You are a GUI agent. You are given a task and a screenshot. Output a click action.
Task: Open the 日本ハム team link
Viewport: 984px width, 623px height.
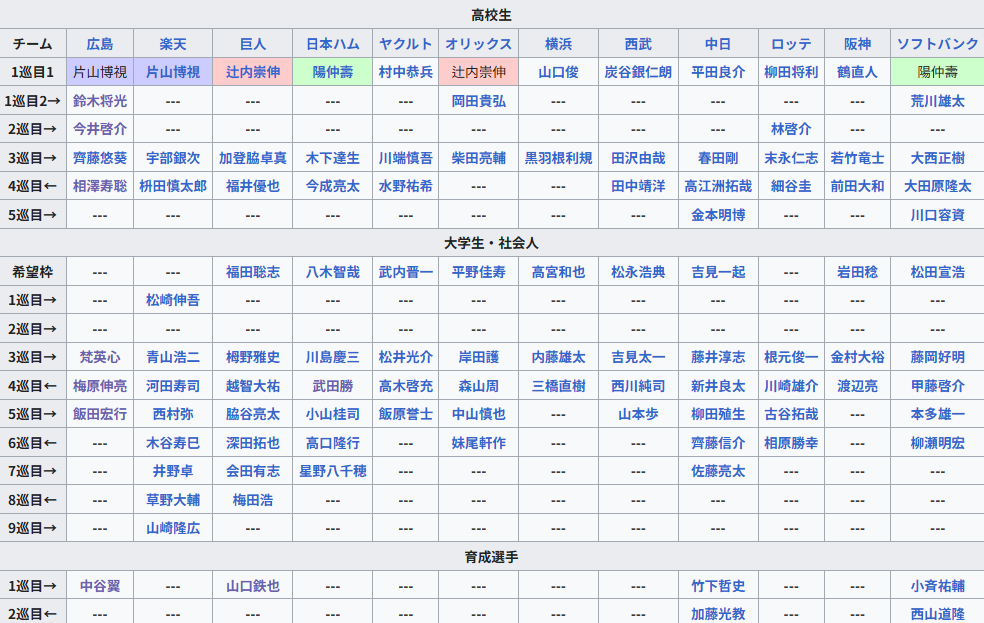(332, 44)
